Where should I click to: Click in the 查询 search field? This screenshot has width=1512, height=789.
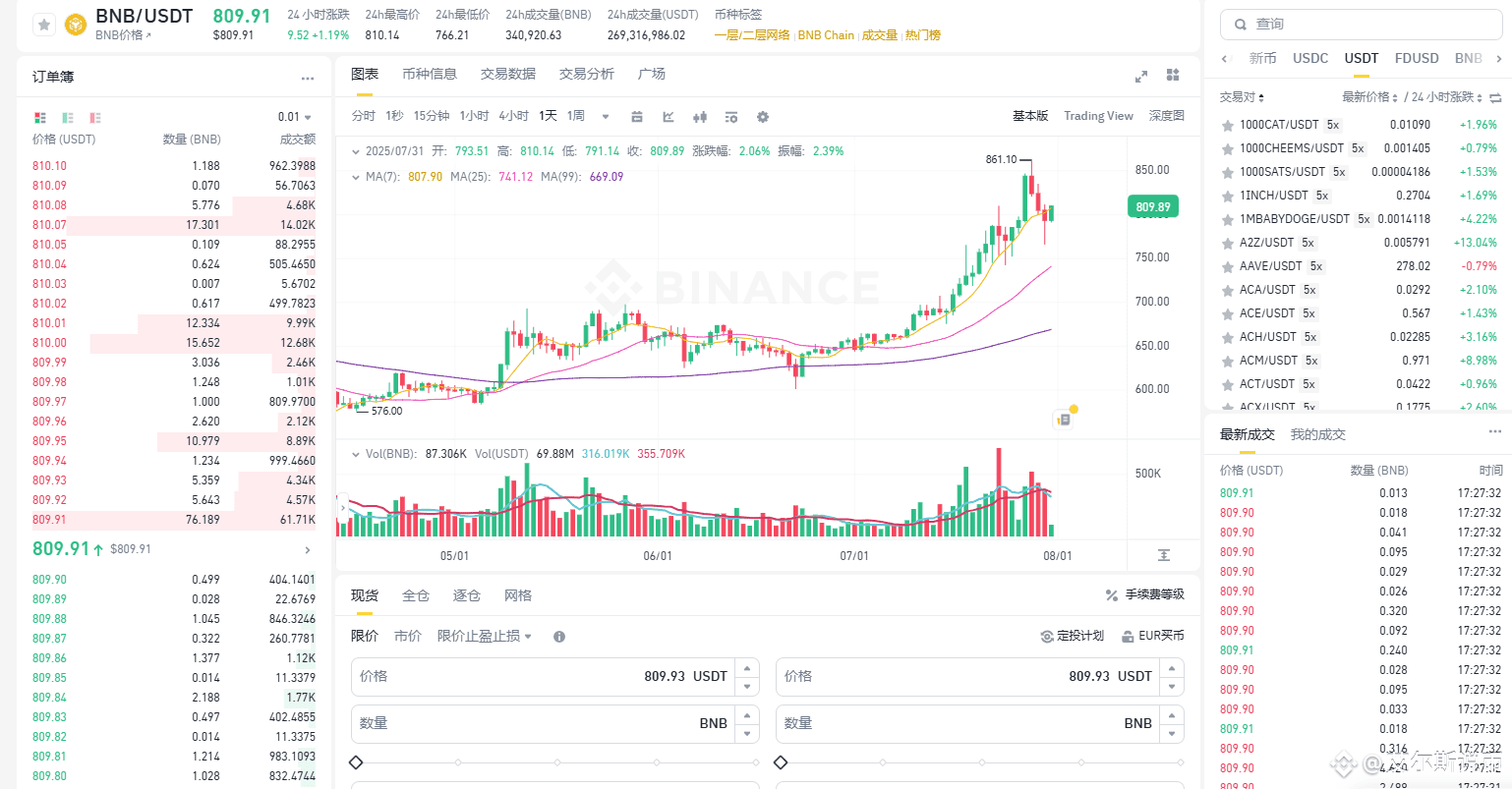coord(1361,25)
